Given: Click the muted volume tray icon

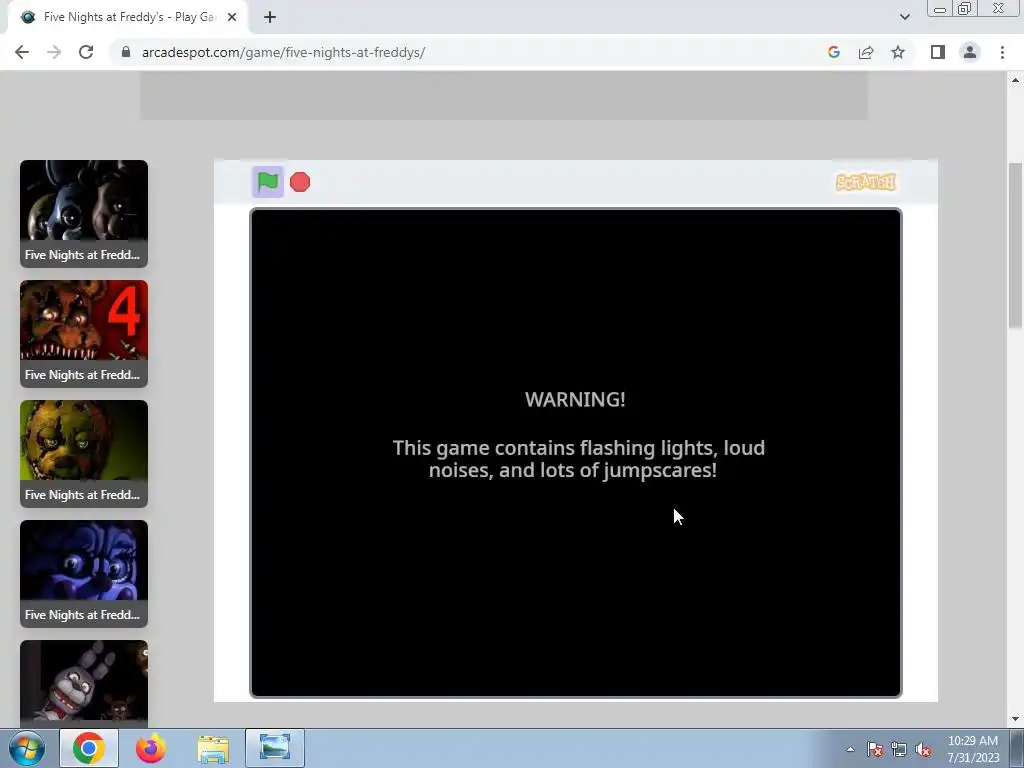Looking at the screenshot, I should [x=923, y=750].
